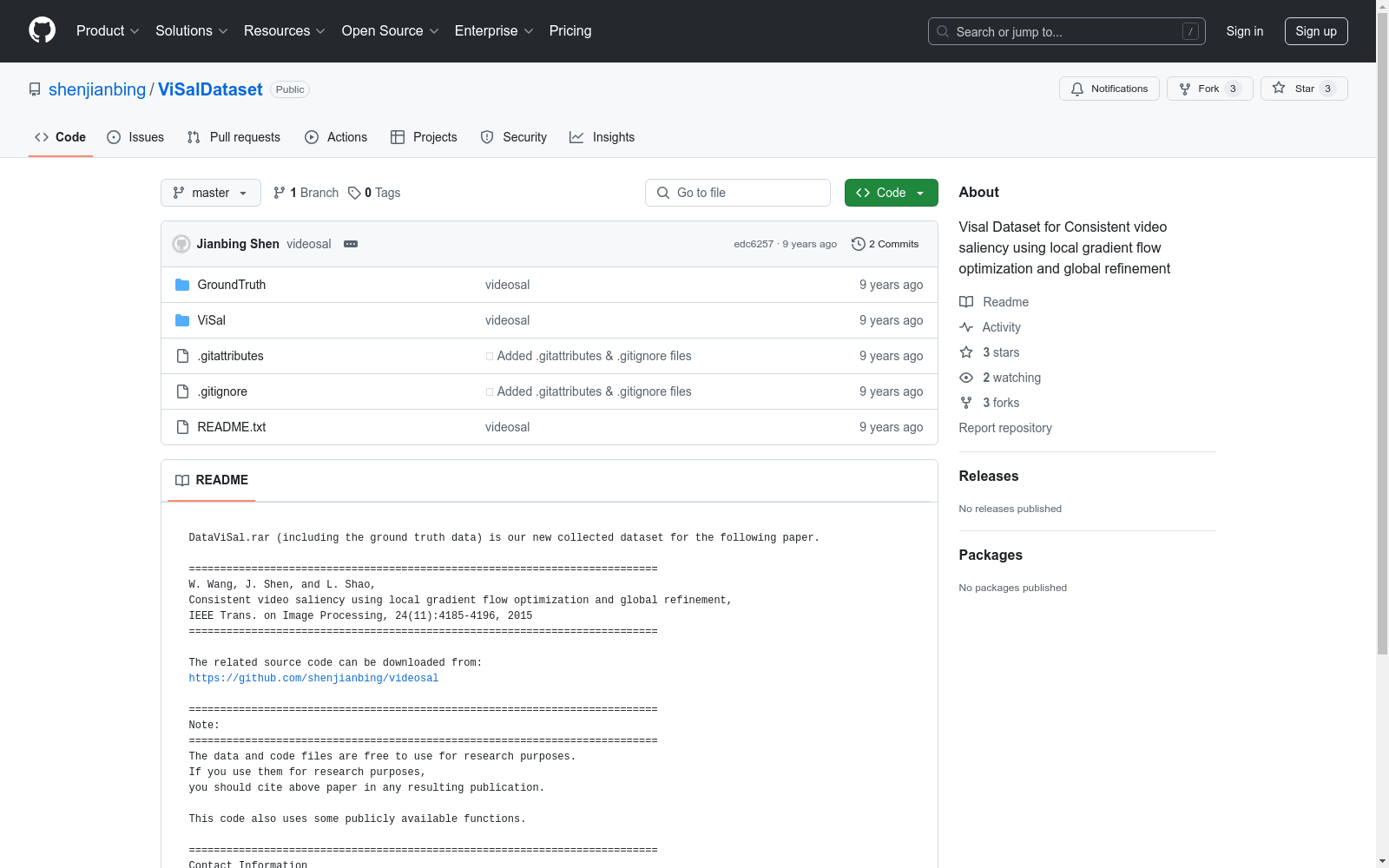
Task: Open the .gitignore file
Action: click(x=222, y=391)
